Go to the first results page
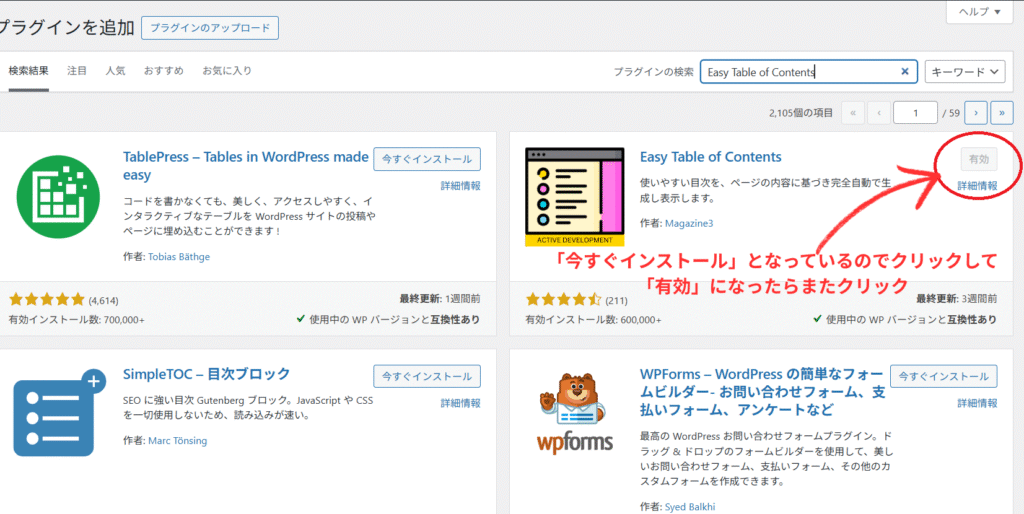Image resolution: width=1024 pixels, height=514 pixels. 853,113
